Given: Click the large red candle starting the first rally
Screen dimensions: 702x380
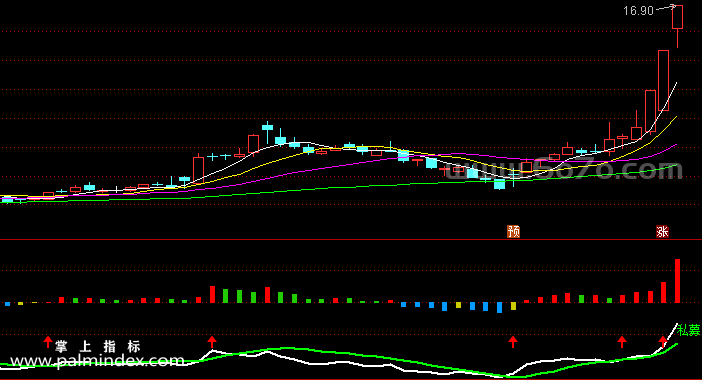Looking at the screenshot, I should click(198, 169).
